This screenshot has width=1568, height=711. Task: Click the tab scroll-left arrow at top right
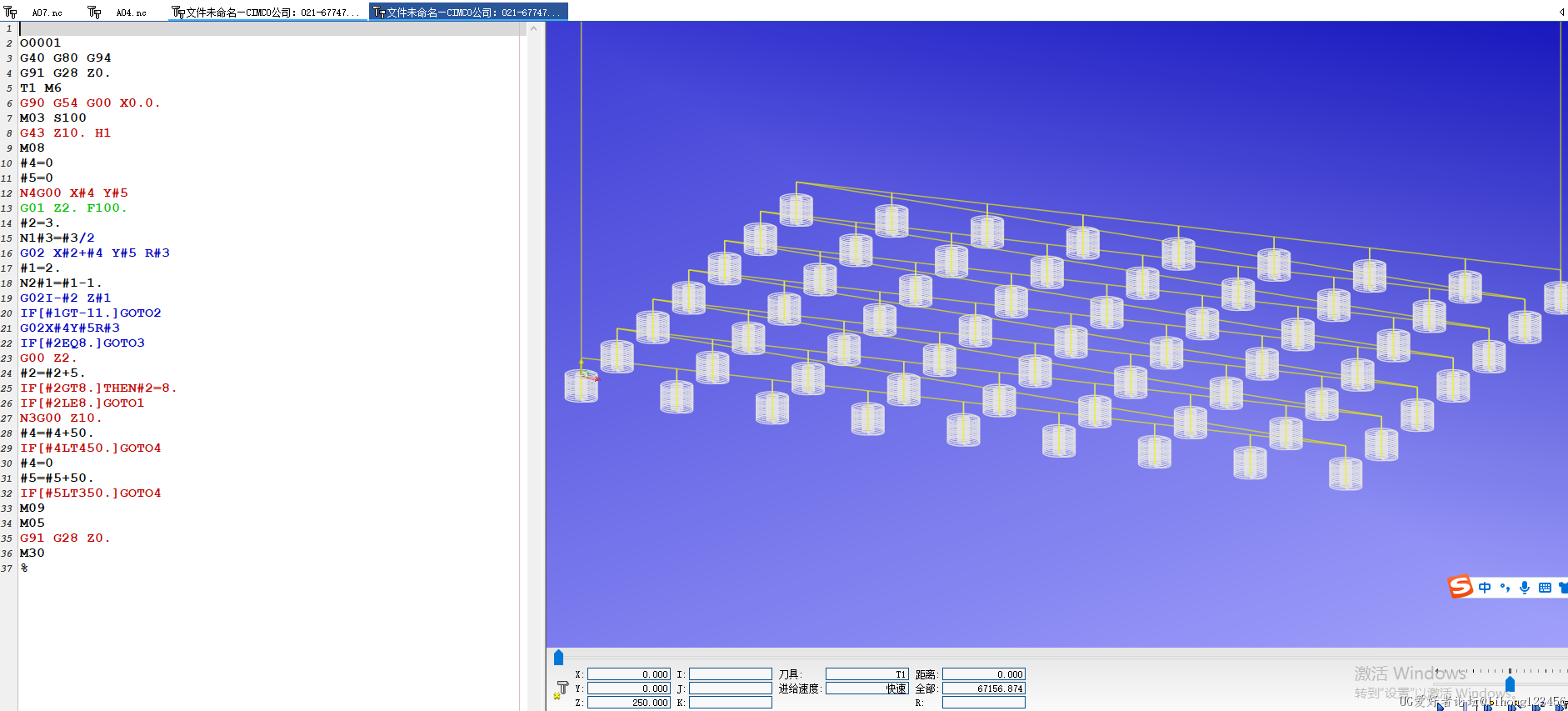(x=1561, y=13)
